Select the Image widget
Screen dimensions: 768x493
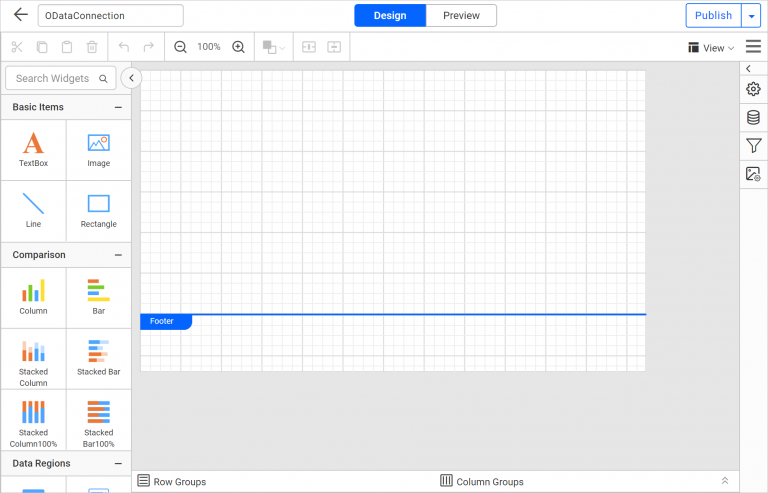(98, 150)
